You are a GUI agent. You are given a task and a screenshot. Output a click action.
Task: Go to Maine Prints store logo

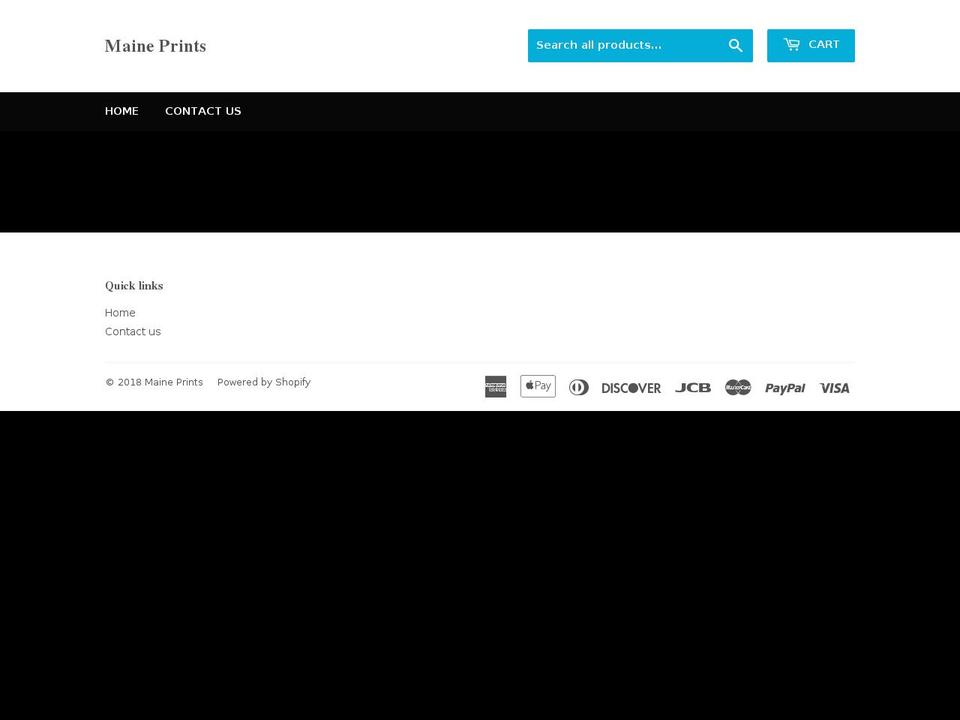tap(156, 46)
